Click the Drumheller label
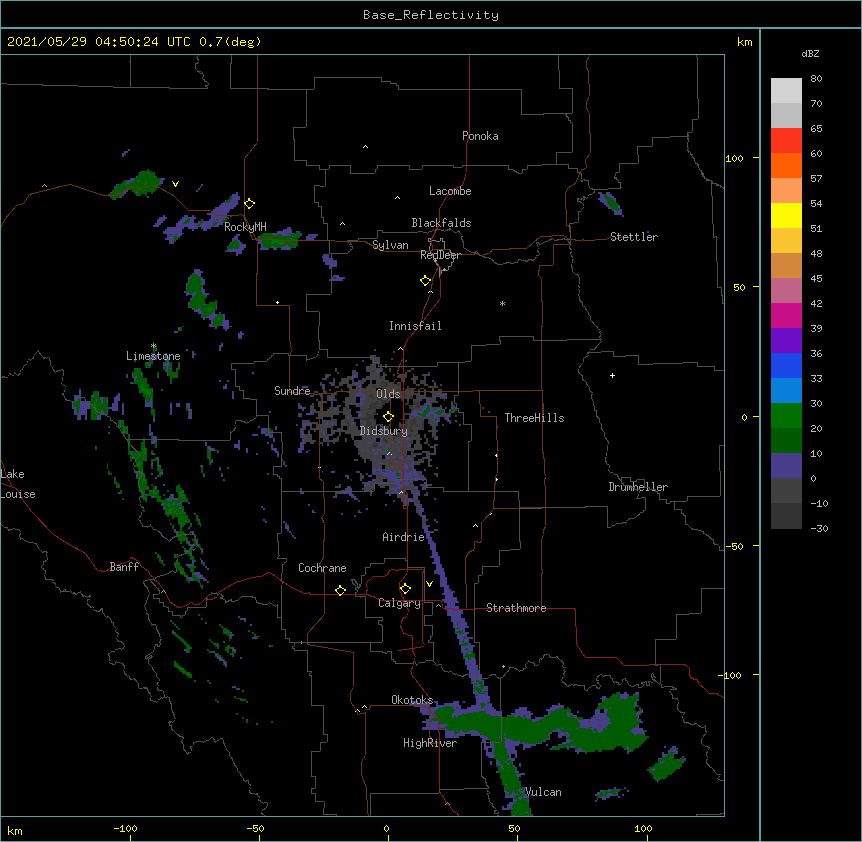 point(638,487)
